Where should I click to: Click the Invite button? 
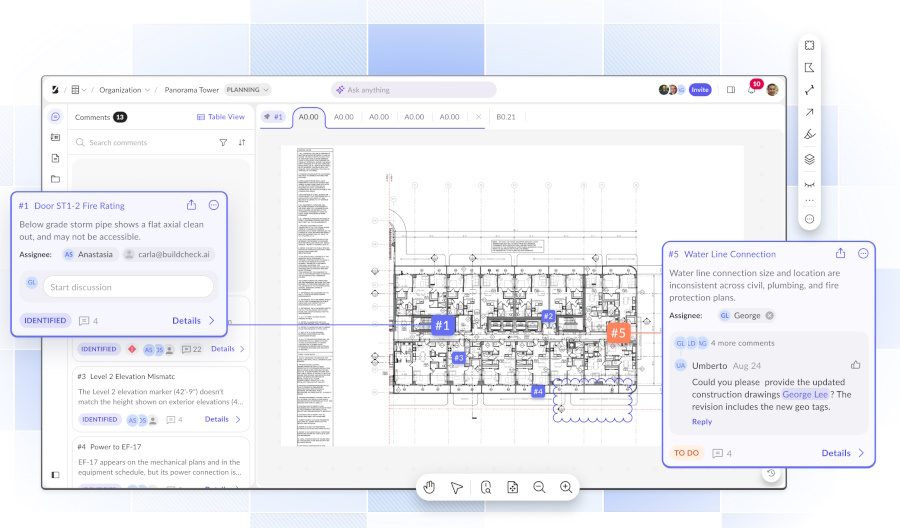[700, 90]
